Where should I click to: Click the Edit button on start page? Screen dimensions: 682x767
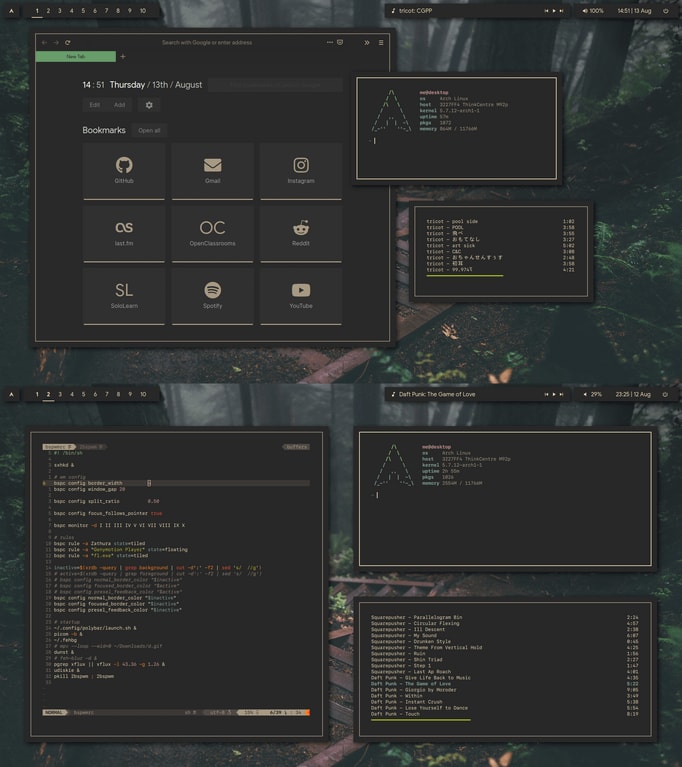point(94,105)
